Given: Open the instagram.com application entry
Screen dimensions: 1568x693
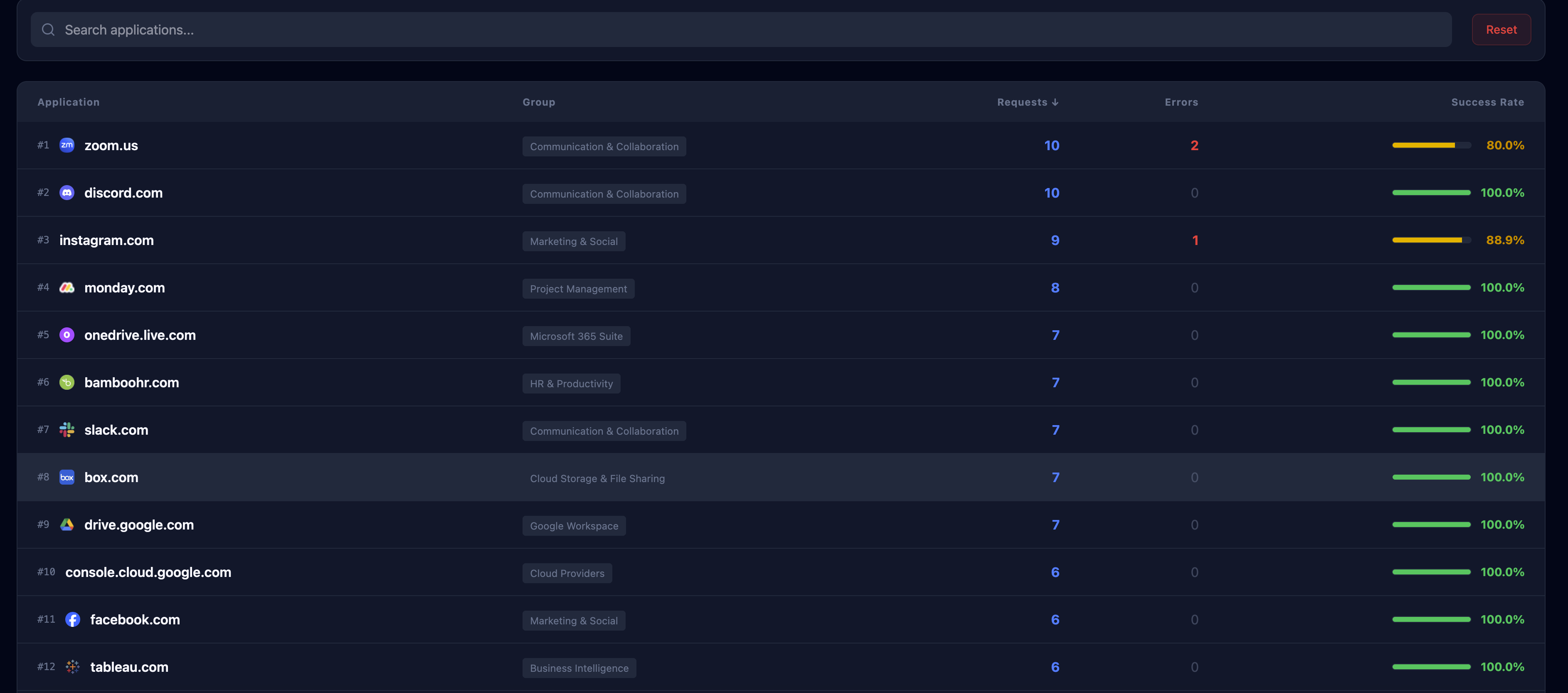Looking at the screenshot, I should coord(106,240).
